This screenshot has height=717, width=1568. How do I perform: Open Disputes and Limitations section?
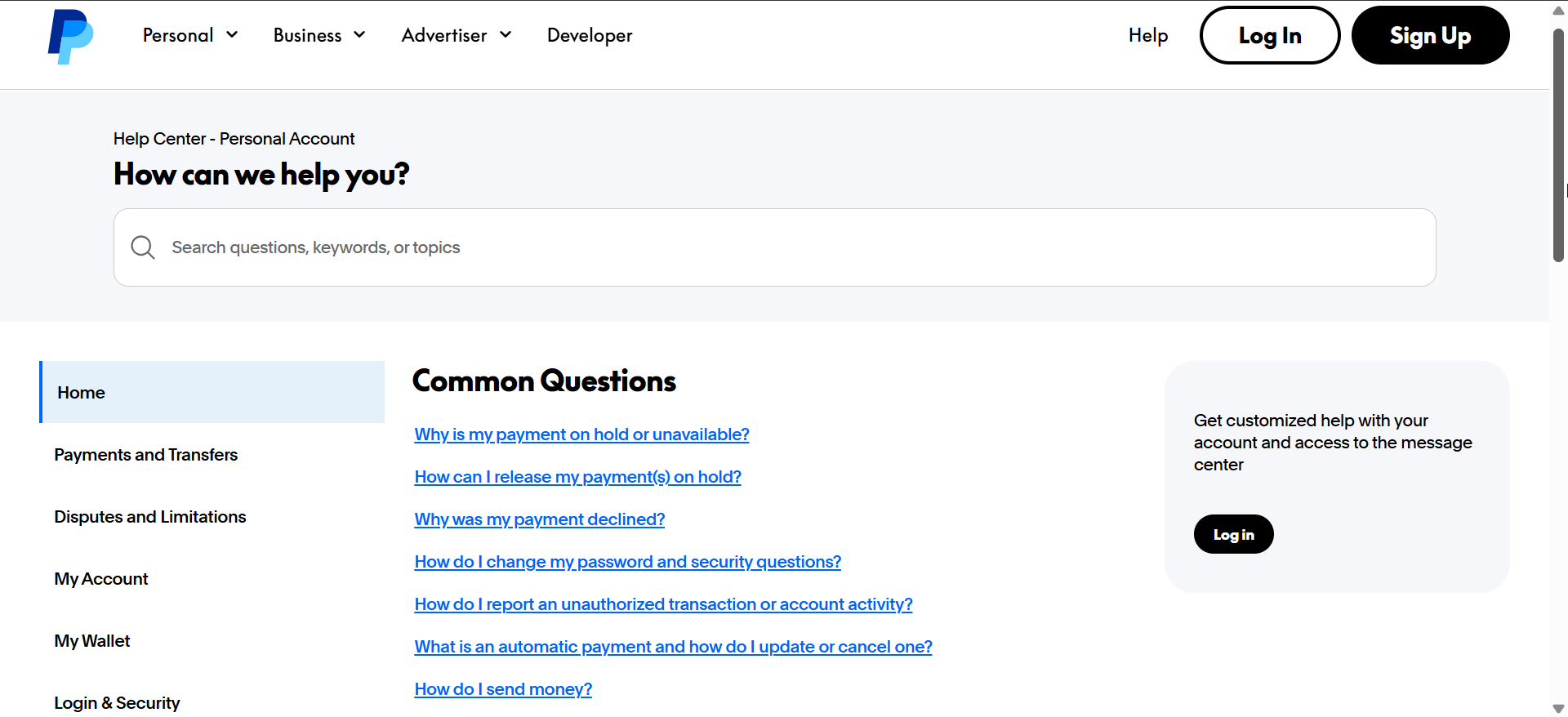pos(150,517)
